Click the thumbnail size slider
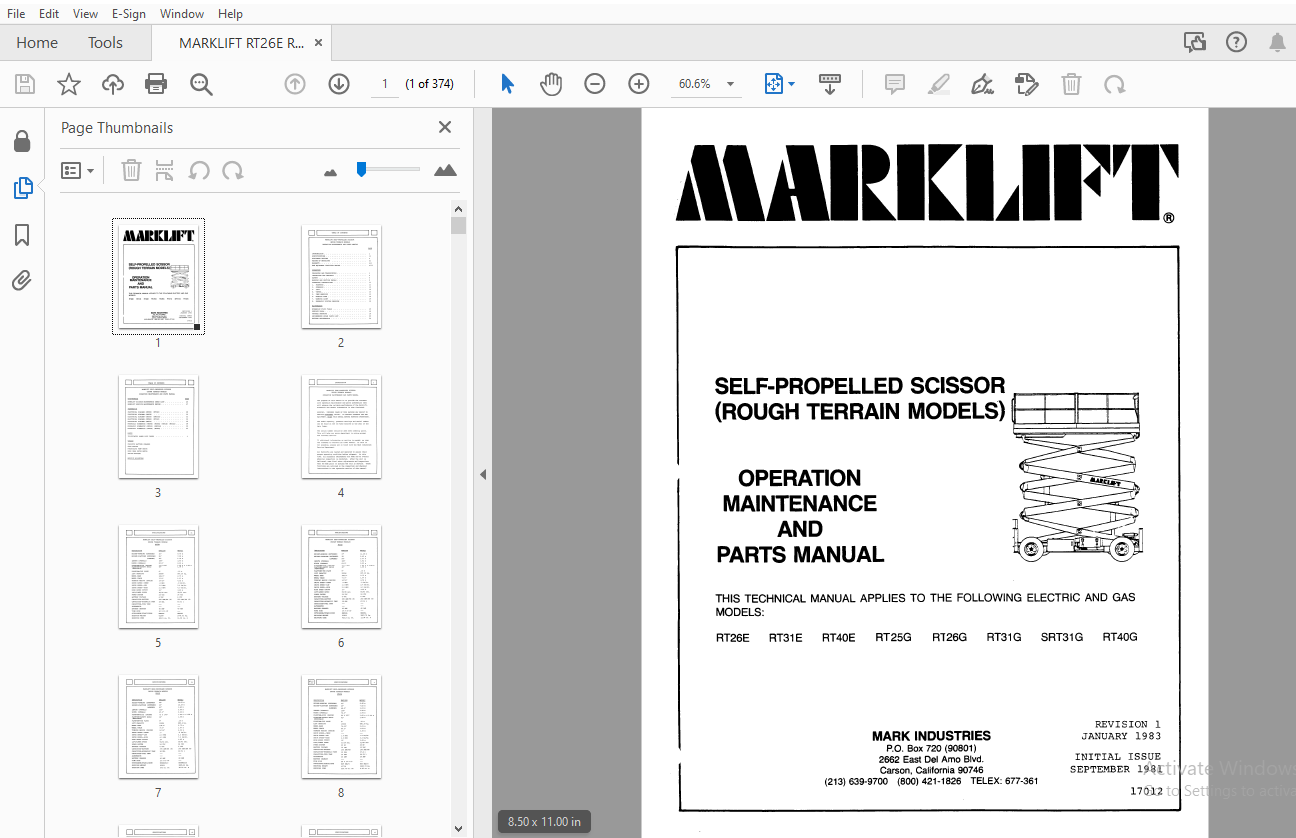This screenshot has width=1296, height=838. (x=390, y=170)
